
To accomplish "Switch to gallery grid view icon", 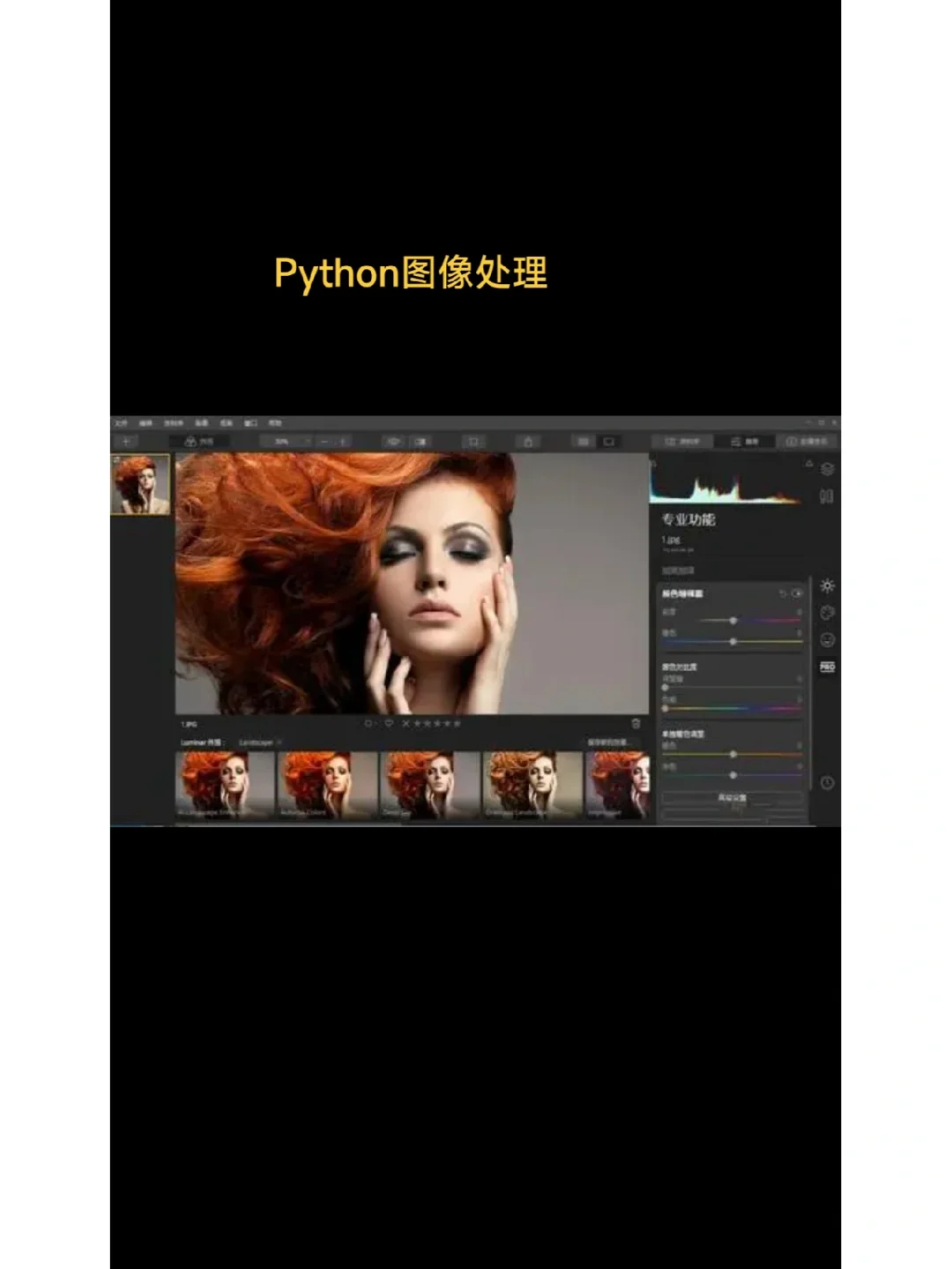I will click(583, 441).
